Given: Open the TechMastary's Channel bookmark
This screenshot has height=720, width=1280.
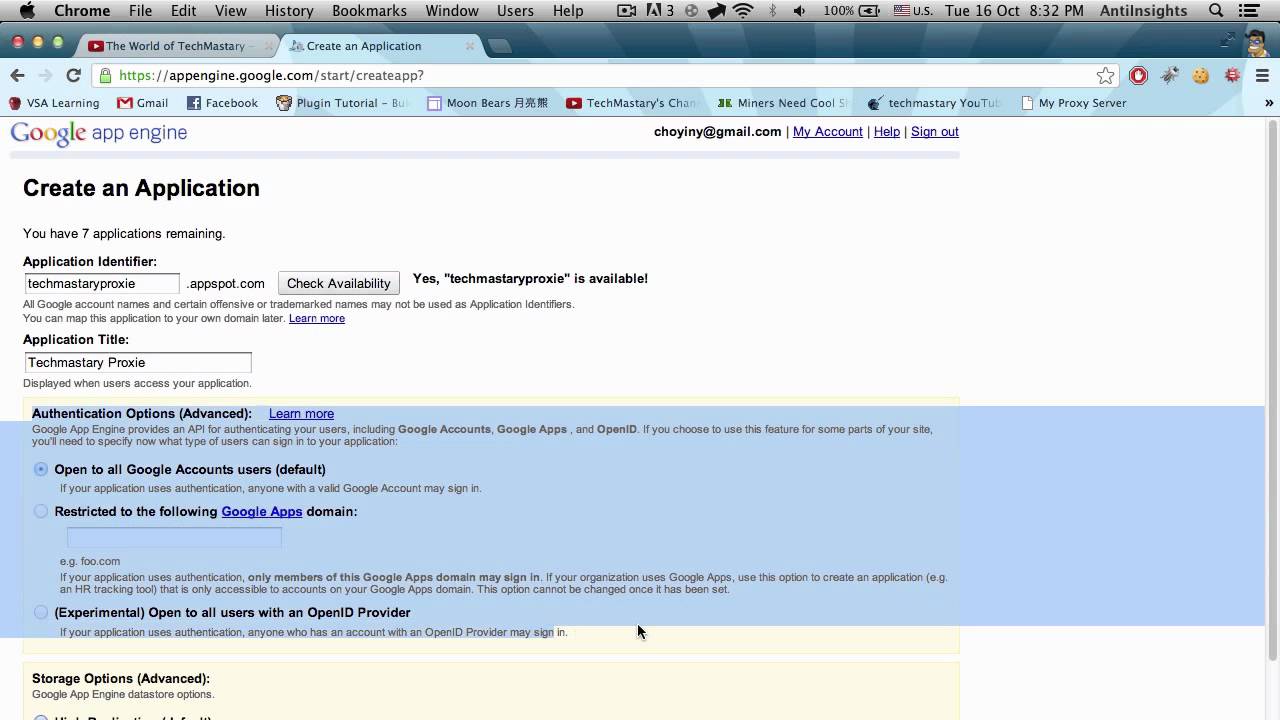Looking at the screenshot, I should tap(631, 103).
